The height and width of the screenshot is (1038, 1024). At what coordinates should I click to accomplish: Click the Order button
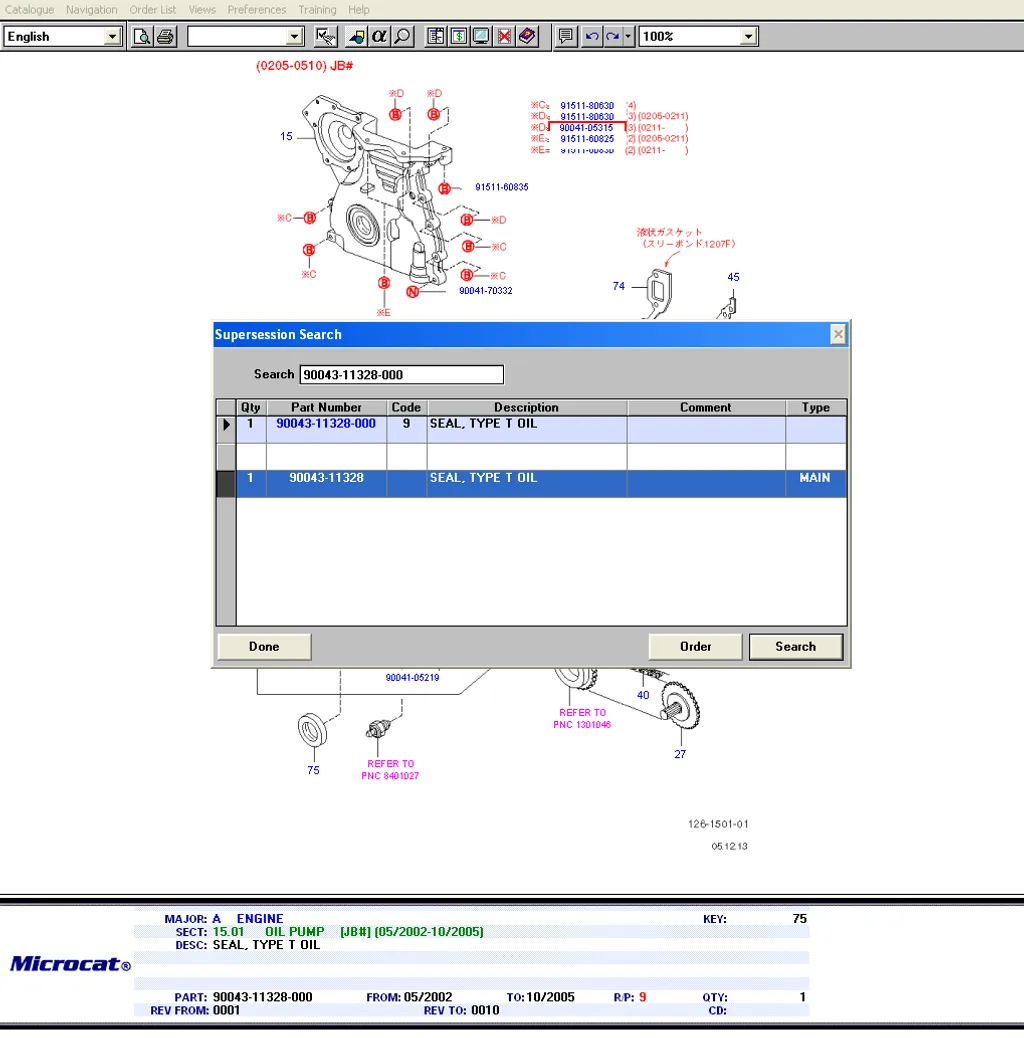(x=695, y=647)
